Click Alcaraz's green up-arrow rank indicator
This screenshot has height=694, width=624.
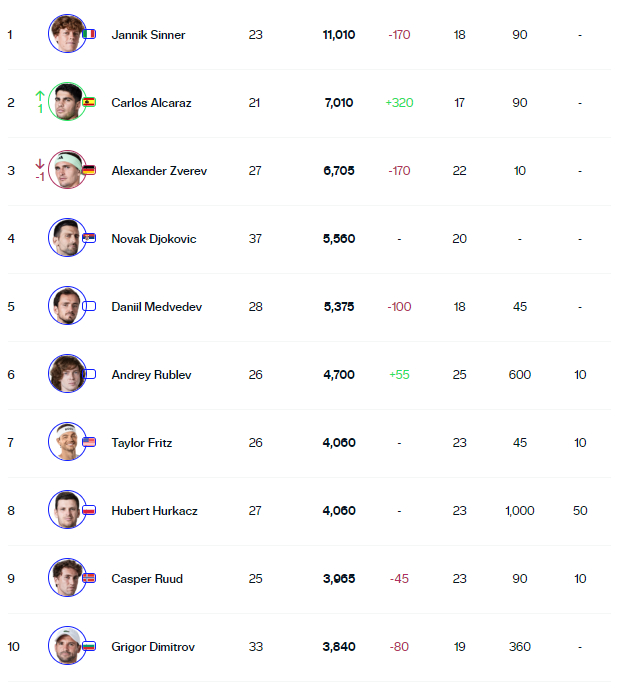(40, 97)
